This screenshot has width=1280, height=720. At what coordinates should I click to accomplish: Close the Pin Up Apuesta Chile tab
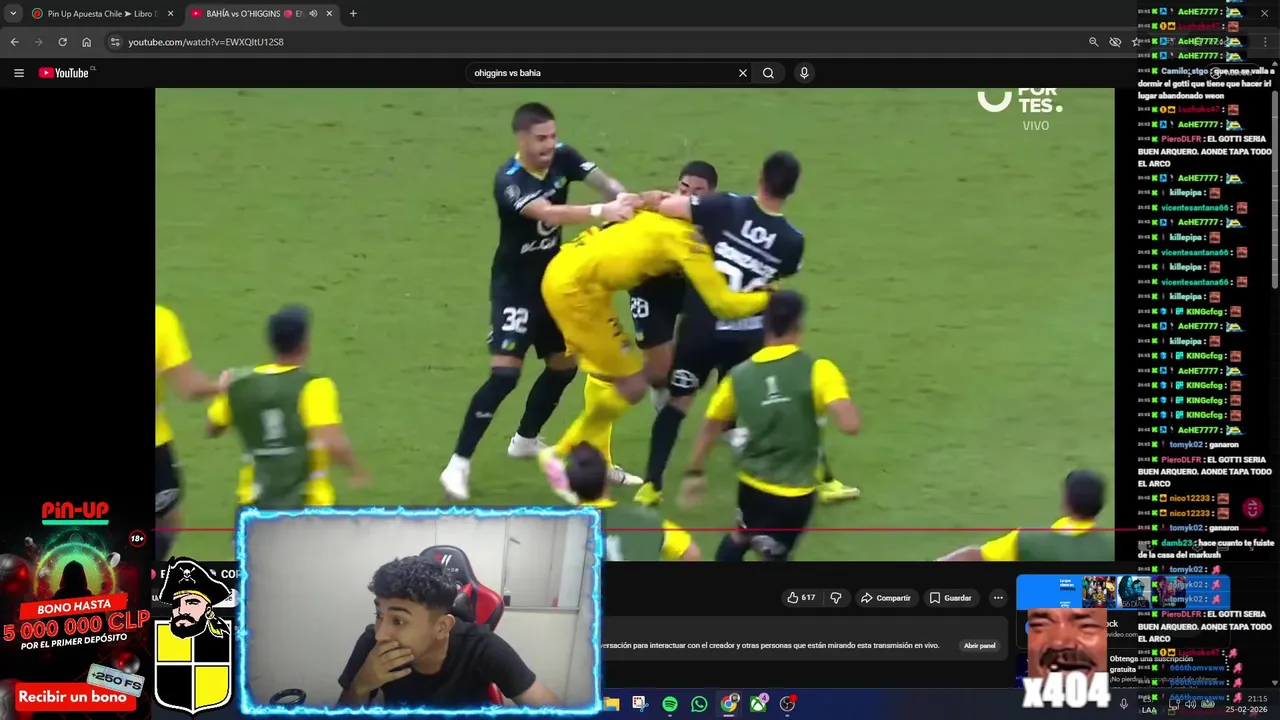pos(170,14)
